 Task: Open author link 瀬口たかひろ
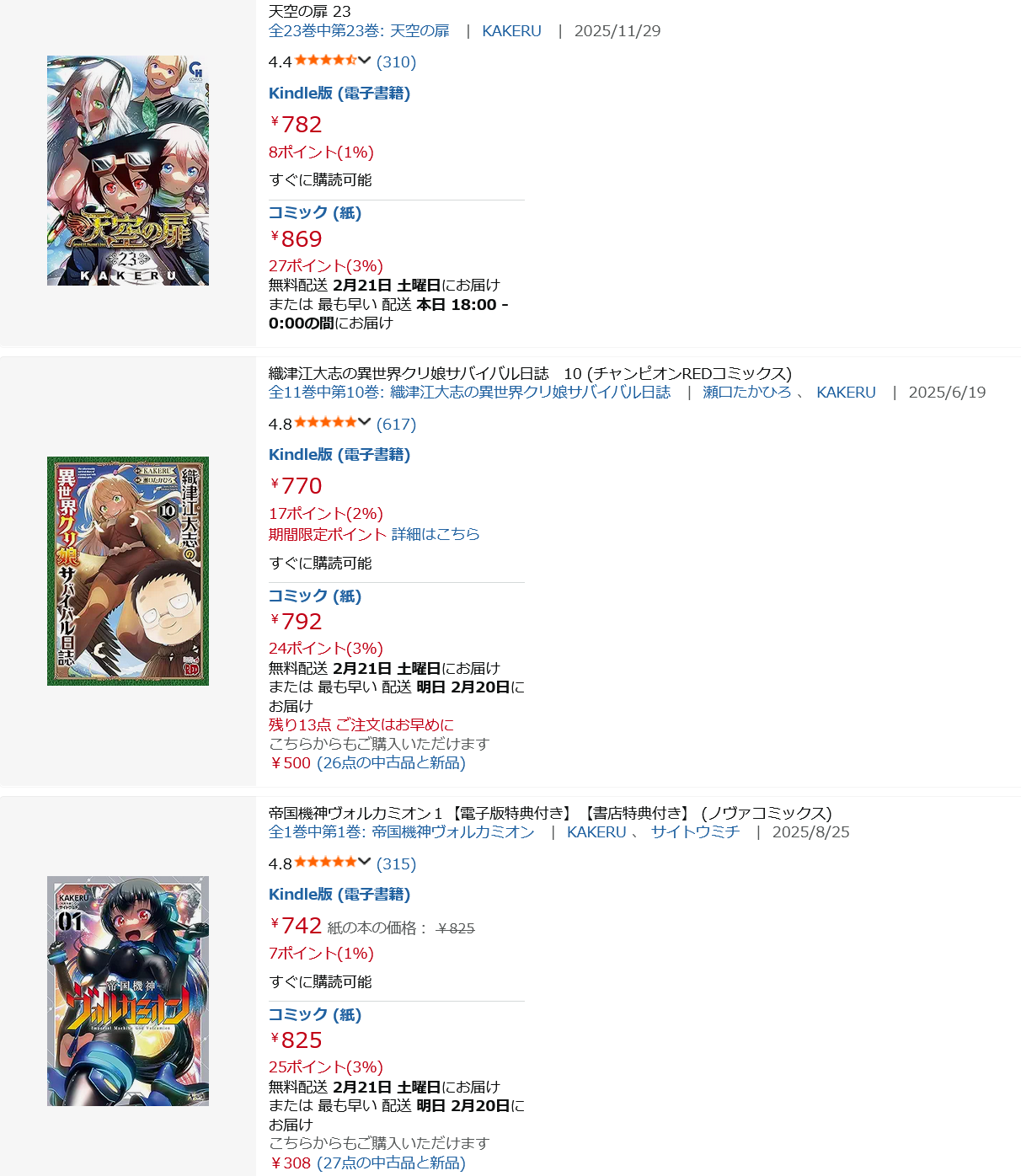point(747,392)
